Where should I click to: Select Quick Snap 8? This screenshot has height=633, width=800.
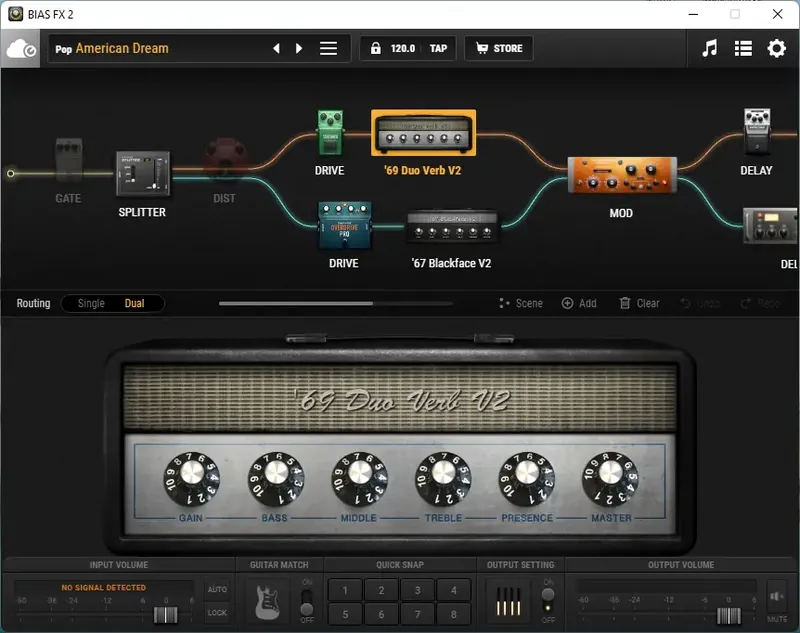(454, 614)
